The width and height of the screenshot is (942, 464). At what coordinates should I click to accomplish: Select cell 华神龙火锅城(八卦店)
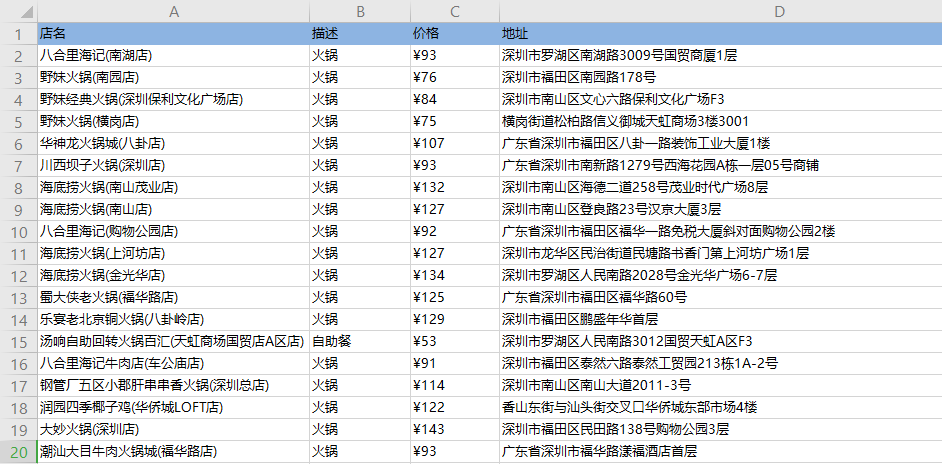(174, 144)
